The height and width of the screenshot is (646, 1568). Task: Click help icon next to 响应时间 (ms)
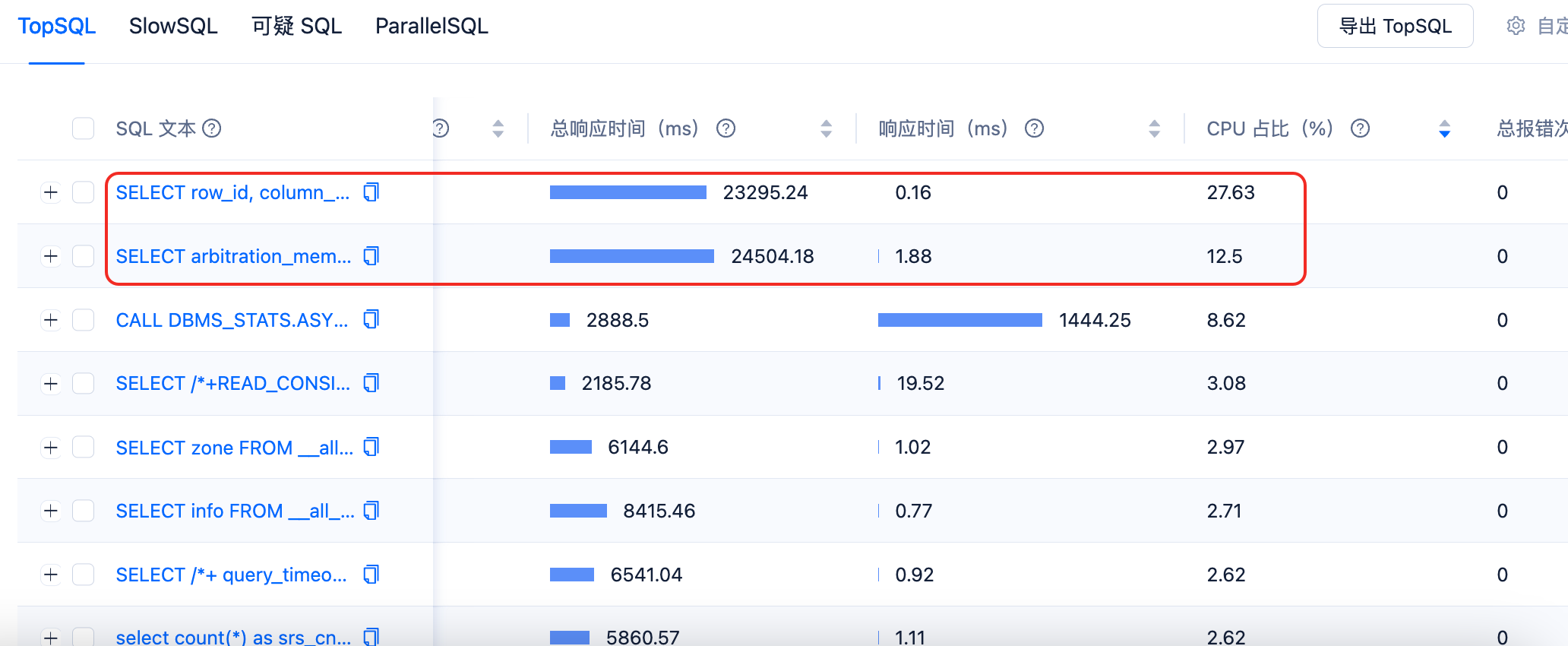pos(1034,128)
